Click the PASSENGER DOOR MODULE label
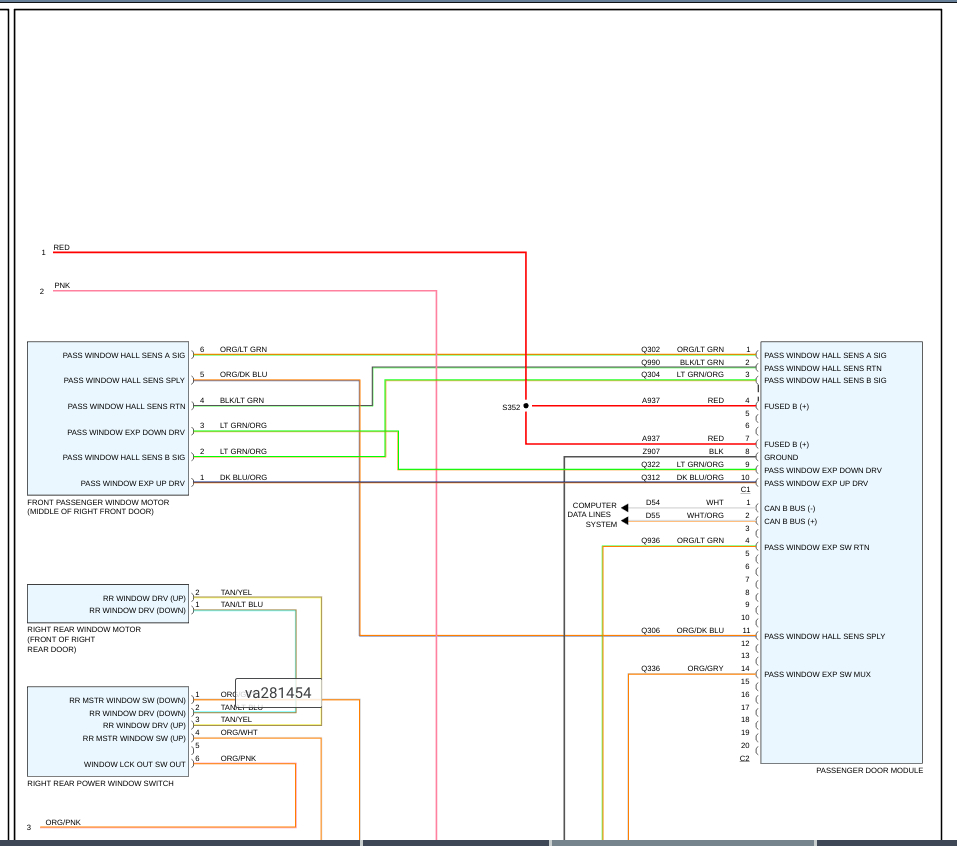The image size is (957, 846). pos(869,770)
